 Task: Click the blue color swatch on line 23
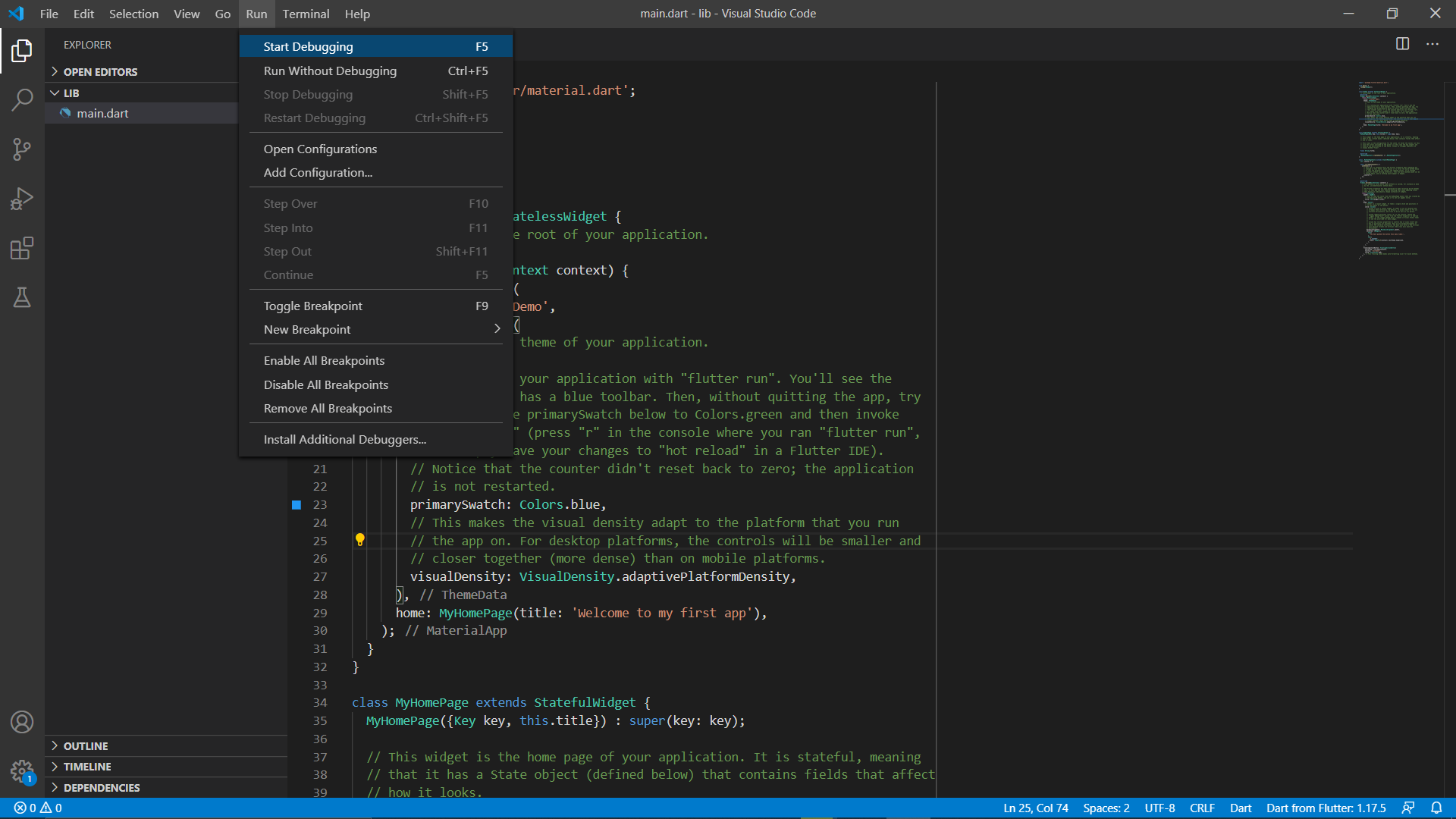coord(297,505)
